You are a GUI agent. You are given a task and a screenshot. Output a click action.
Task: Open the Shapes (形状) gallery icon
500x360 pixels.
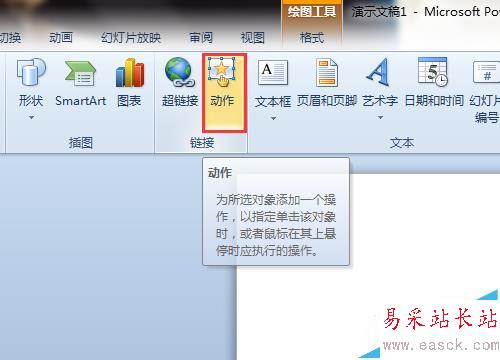31,72
